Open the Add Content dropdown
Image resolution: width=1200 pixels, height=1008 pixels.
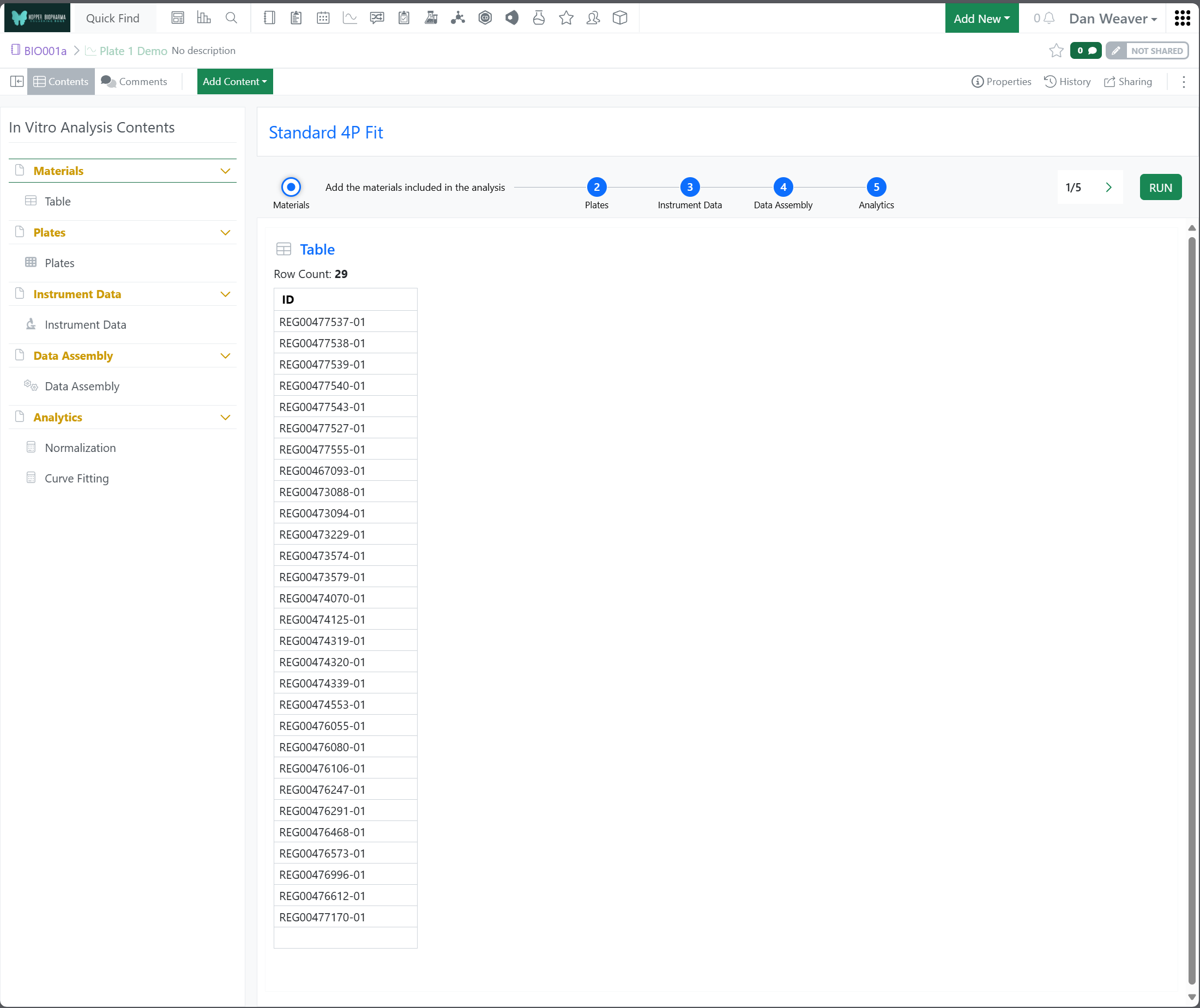click(235, 82)
